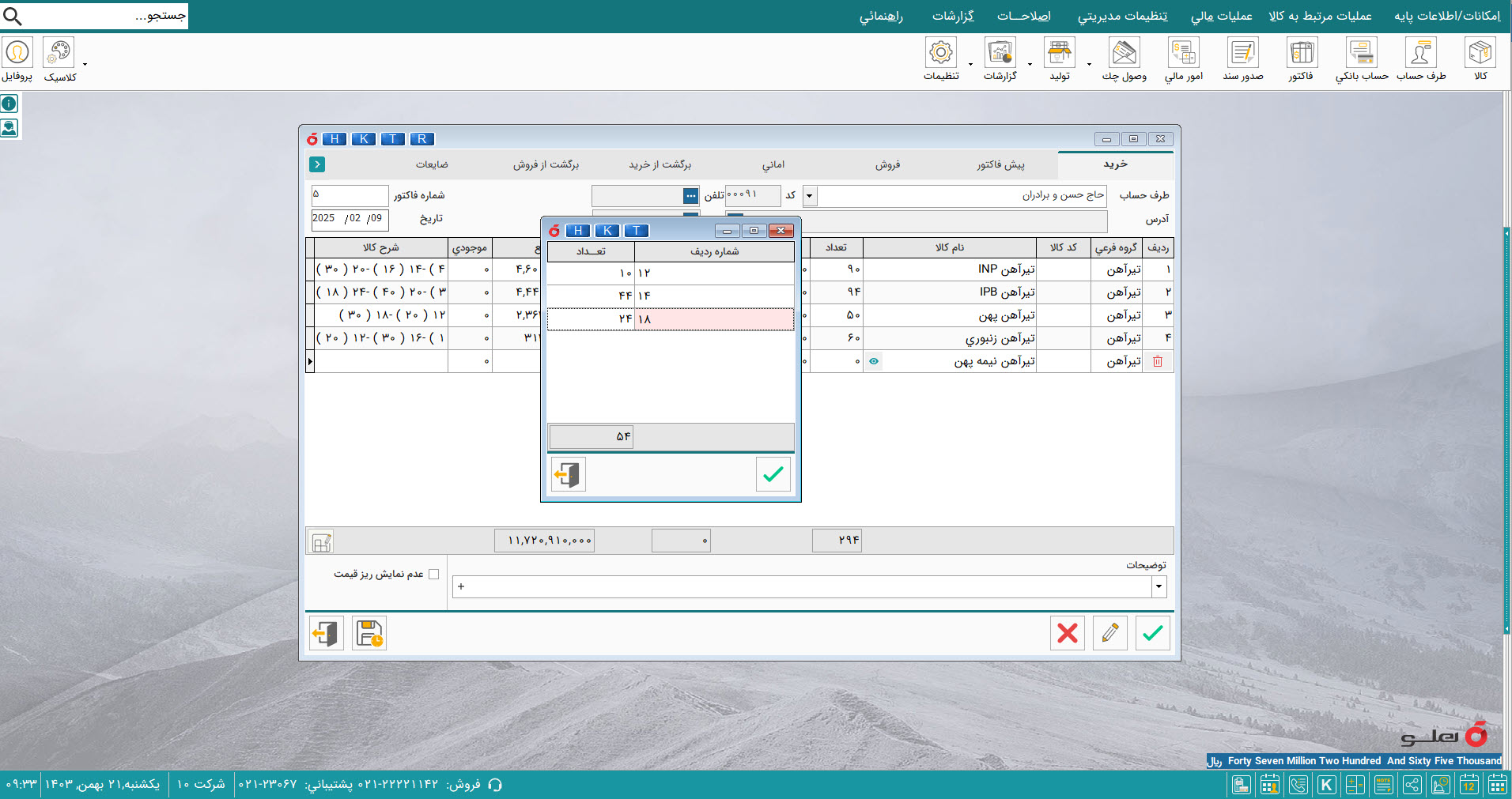This screenshot has width=1512, height=799.
Task: Open the status bar prayer times mosque icon
Action: [x=1441, y=785]
